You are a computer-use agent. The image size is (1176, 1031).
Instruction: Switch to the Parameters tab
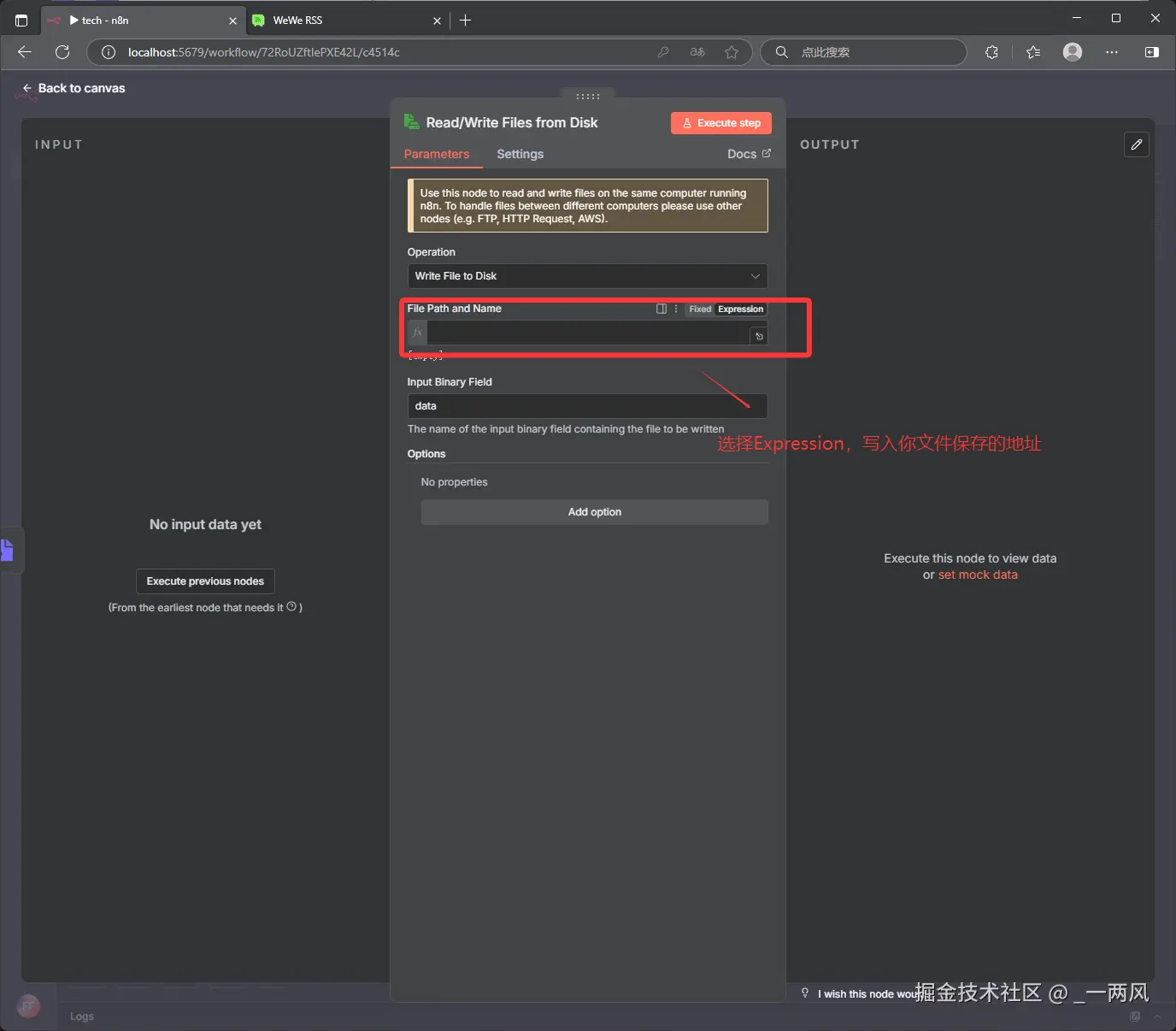pos(437,154)
